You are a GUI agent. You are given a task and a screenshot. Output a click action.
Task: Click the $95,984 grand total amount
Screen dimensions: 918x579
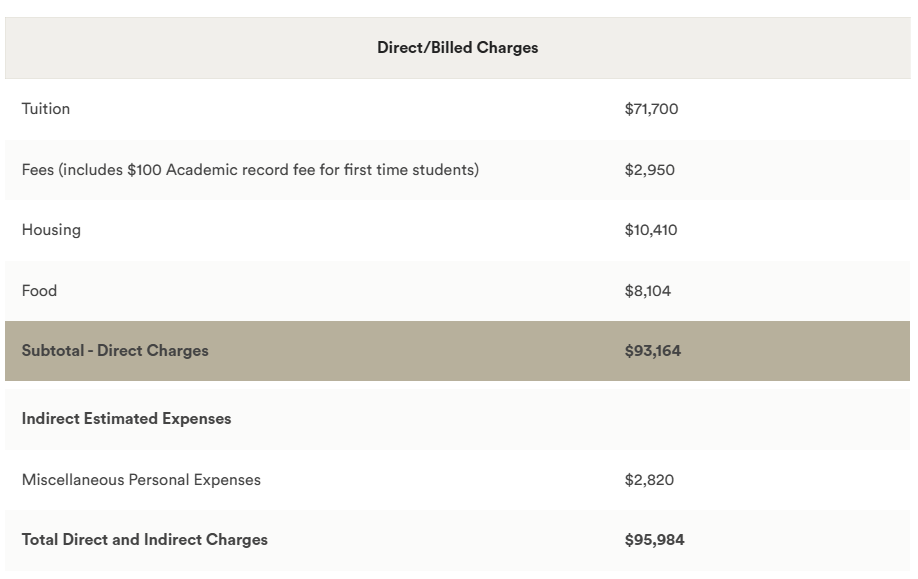pos(654,540)
